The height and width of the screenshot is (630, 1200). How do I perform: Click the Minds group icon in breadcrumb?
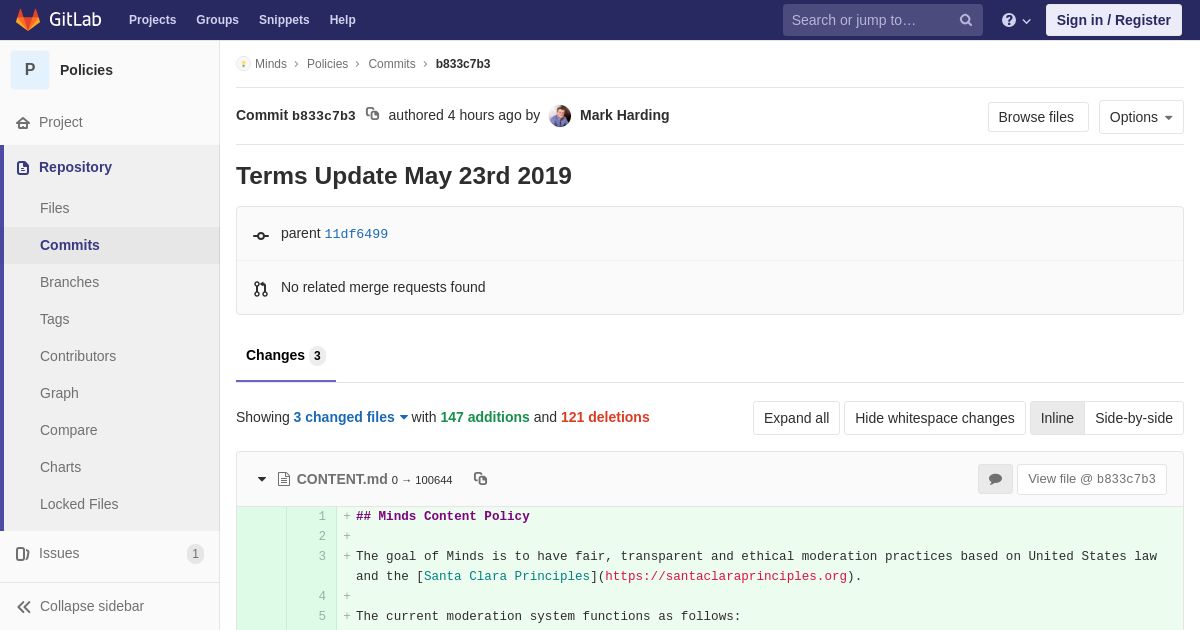pyautogui.click(x=243, y=64)
